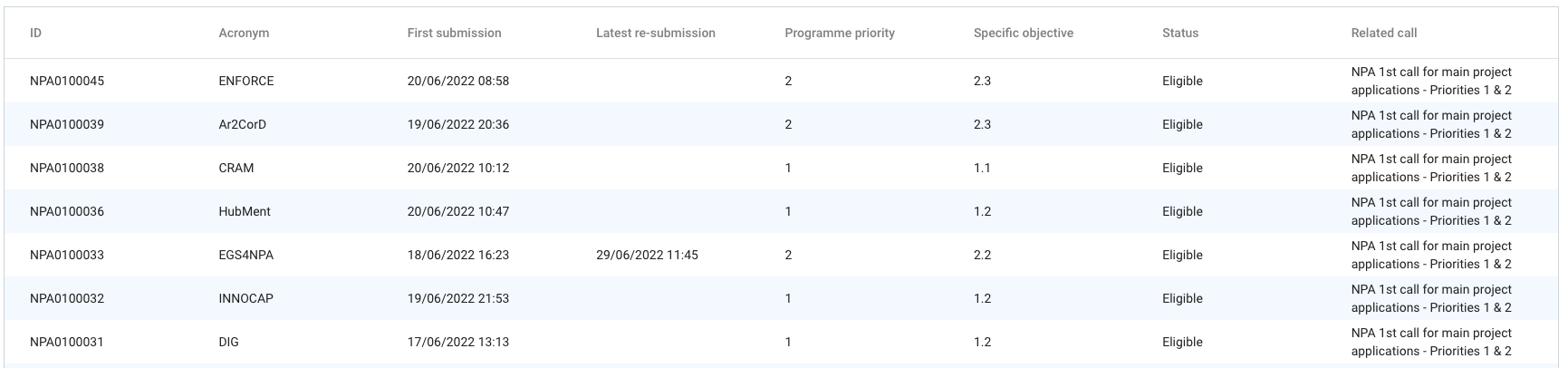
Task: Click submission date 19/06/2022 20:36
Action: click(457, 124)
